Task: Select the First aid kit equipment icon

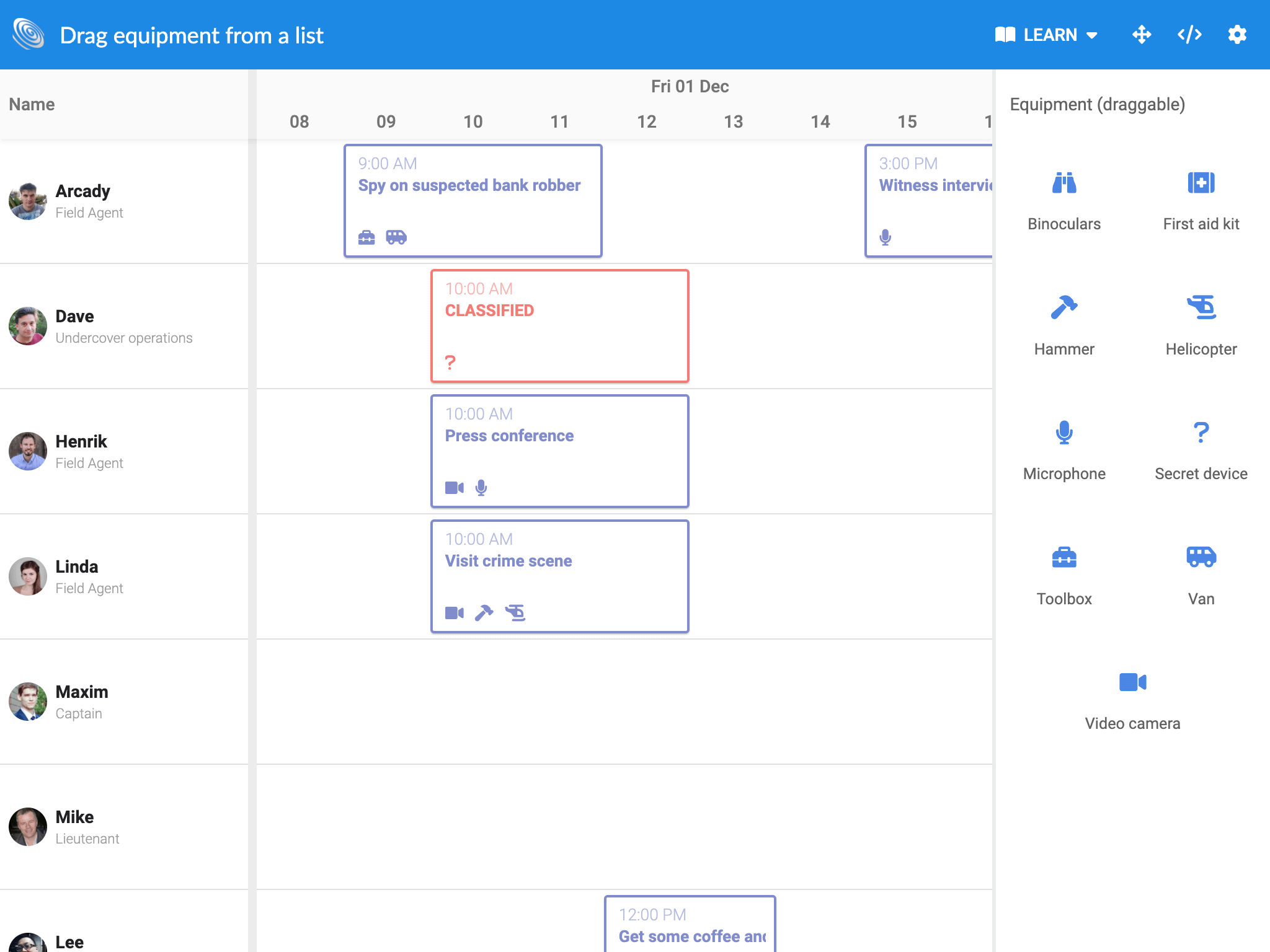Action: pyautogui.click(x=1201, y=183)
